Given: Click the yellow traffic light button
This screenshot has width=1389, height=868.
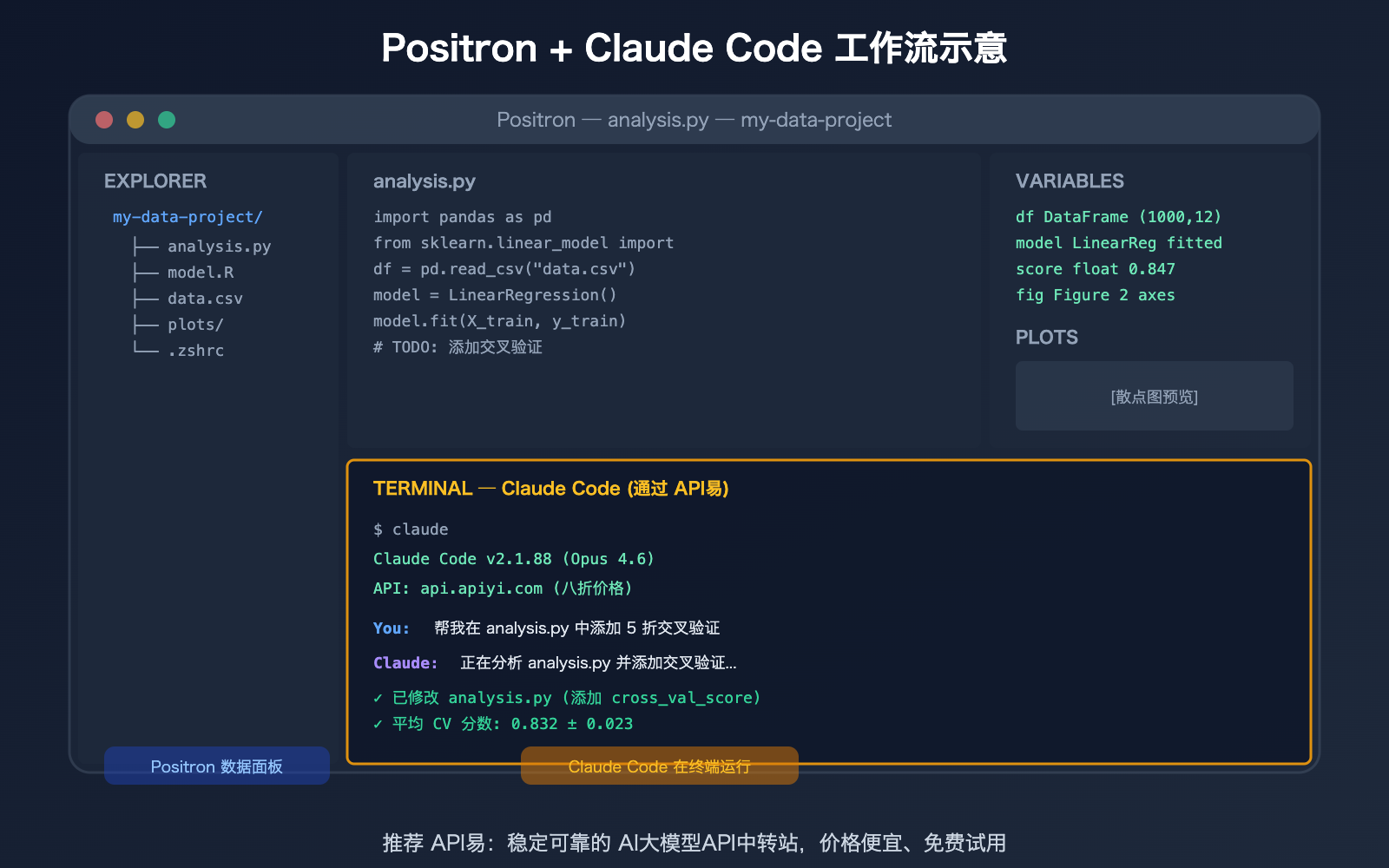Looking at the screenshot, I should [135, 119].
